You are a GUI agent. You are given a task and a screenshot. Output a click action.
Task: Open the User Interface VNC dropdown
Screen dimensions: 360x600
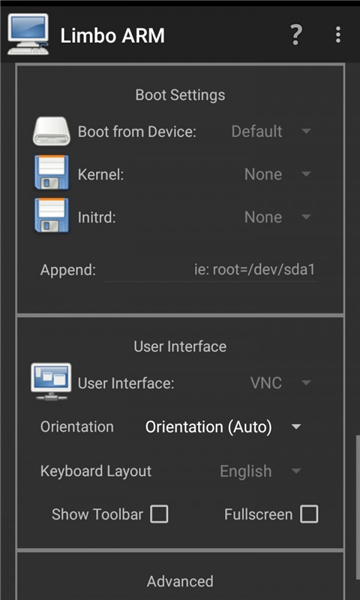[280, 383]
